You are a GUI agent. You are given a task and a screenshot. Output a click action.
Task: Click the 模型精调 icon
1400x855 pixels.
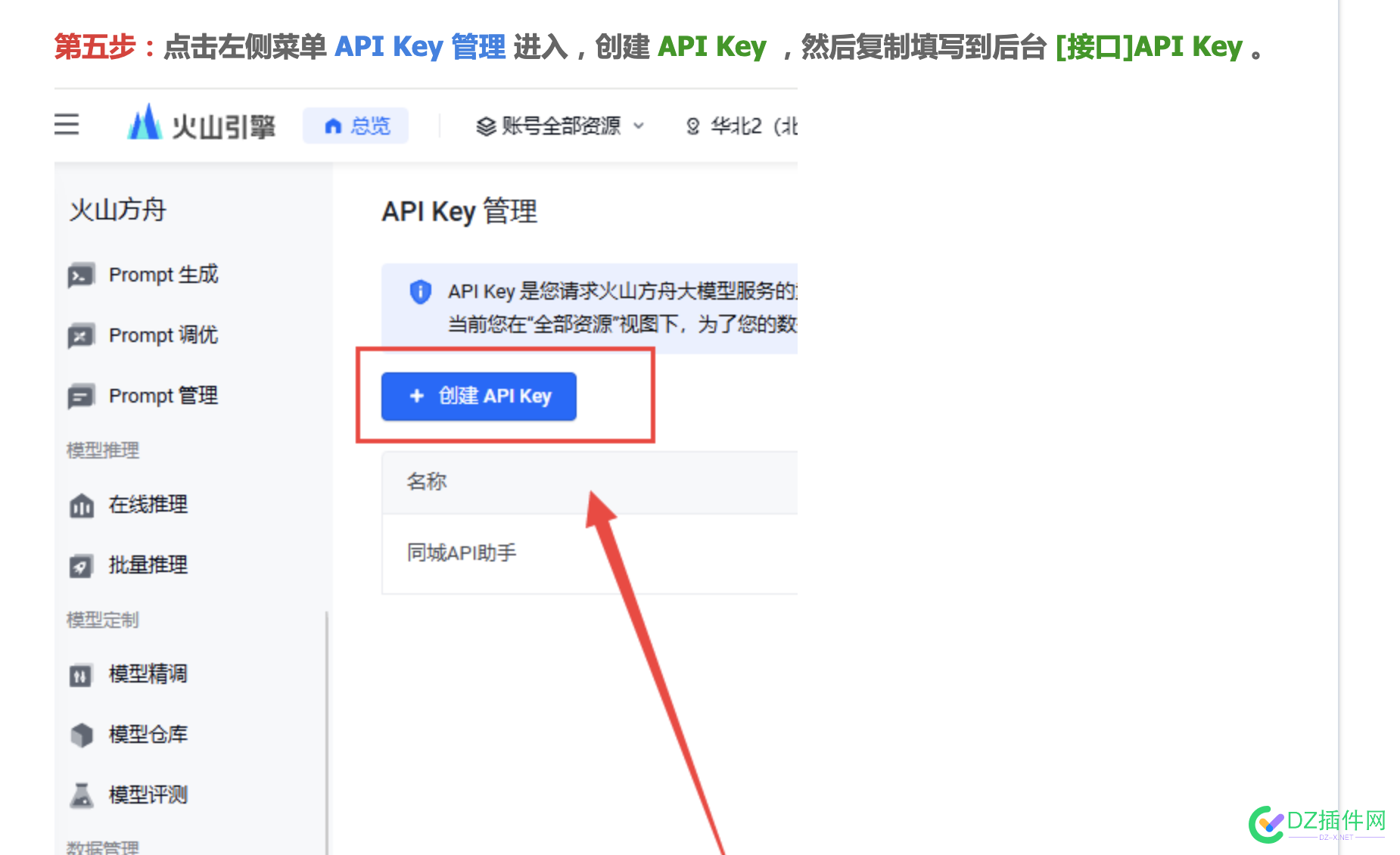click(x=81, y=675)
